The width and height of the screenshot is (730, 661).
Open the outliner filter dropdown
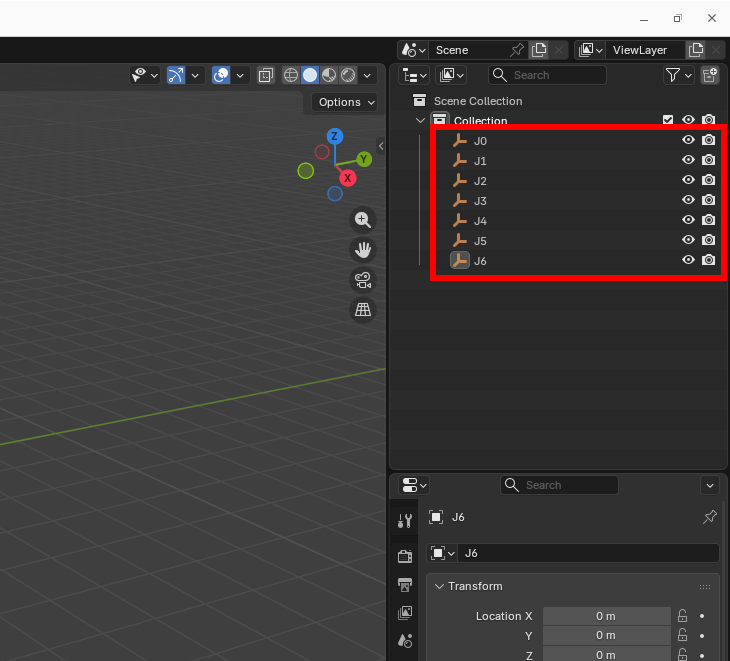click(x=678, y=75)
